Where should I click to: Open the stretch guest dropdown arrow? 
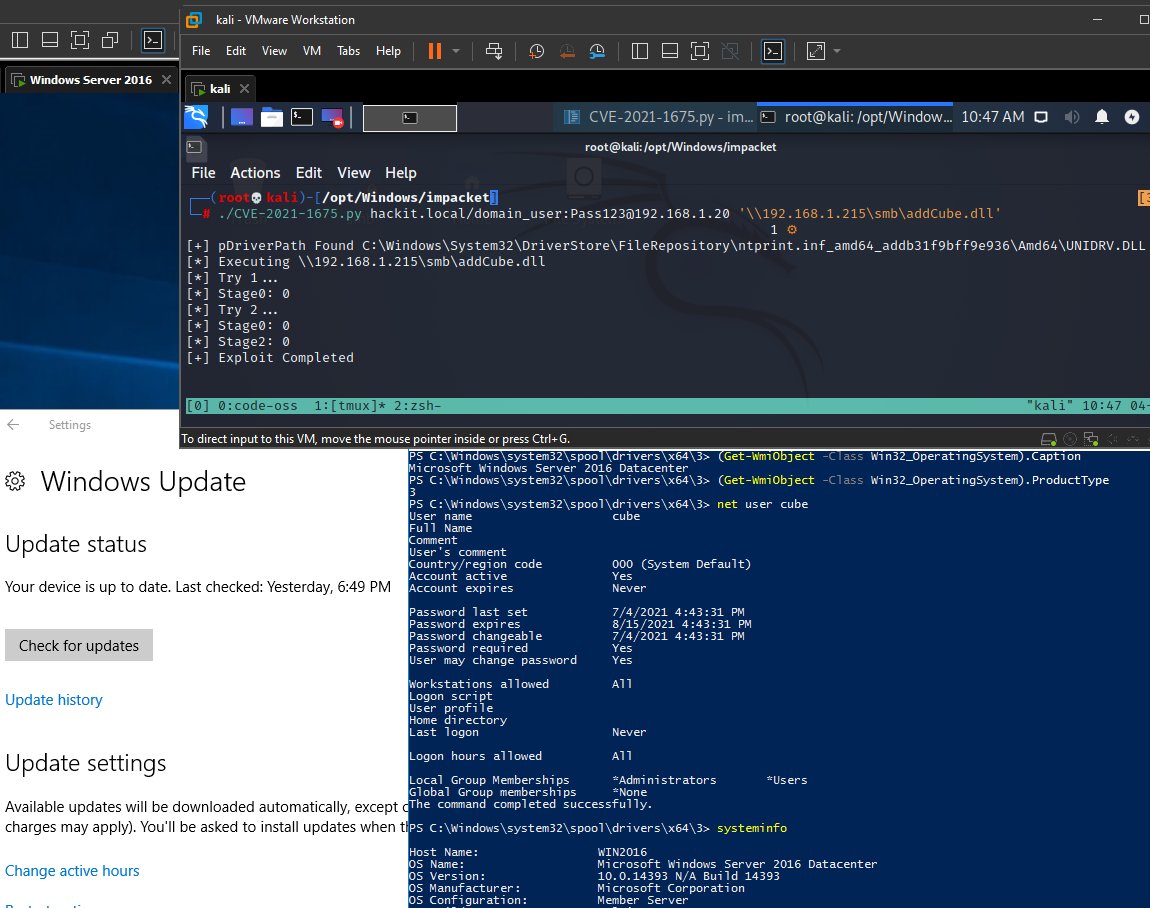click(837, 51)
